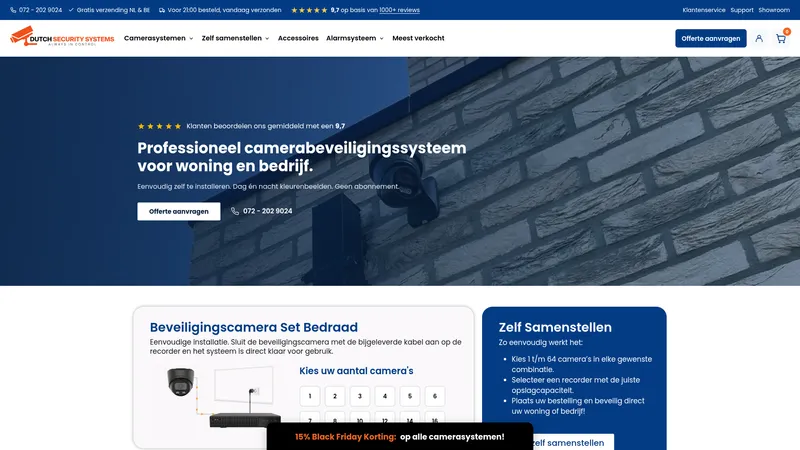Choose 3 cameras option
Image resolution: width=800 pixels, height=450 pixels.
tap(360, 396)
